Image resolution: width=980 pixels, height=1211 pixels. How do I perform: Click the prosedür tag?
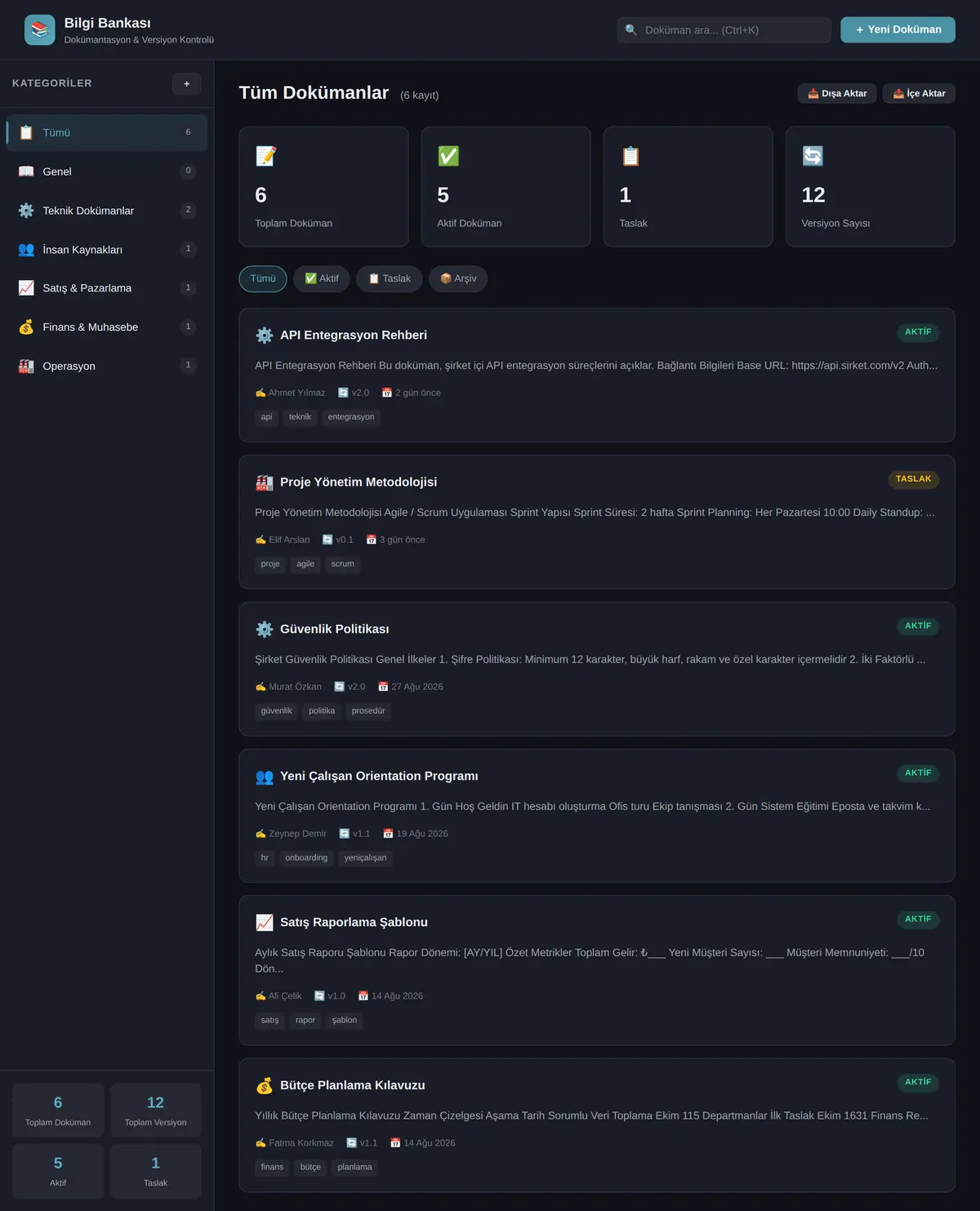368,711
